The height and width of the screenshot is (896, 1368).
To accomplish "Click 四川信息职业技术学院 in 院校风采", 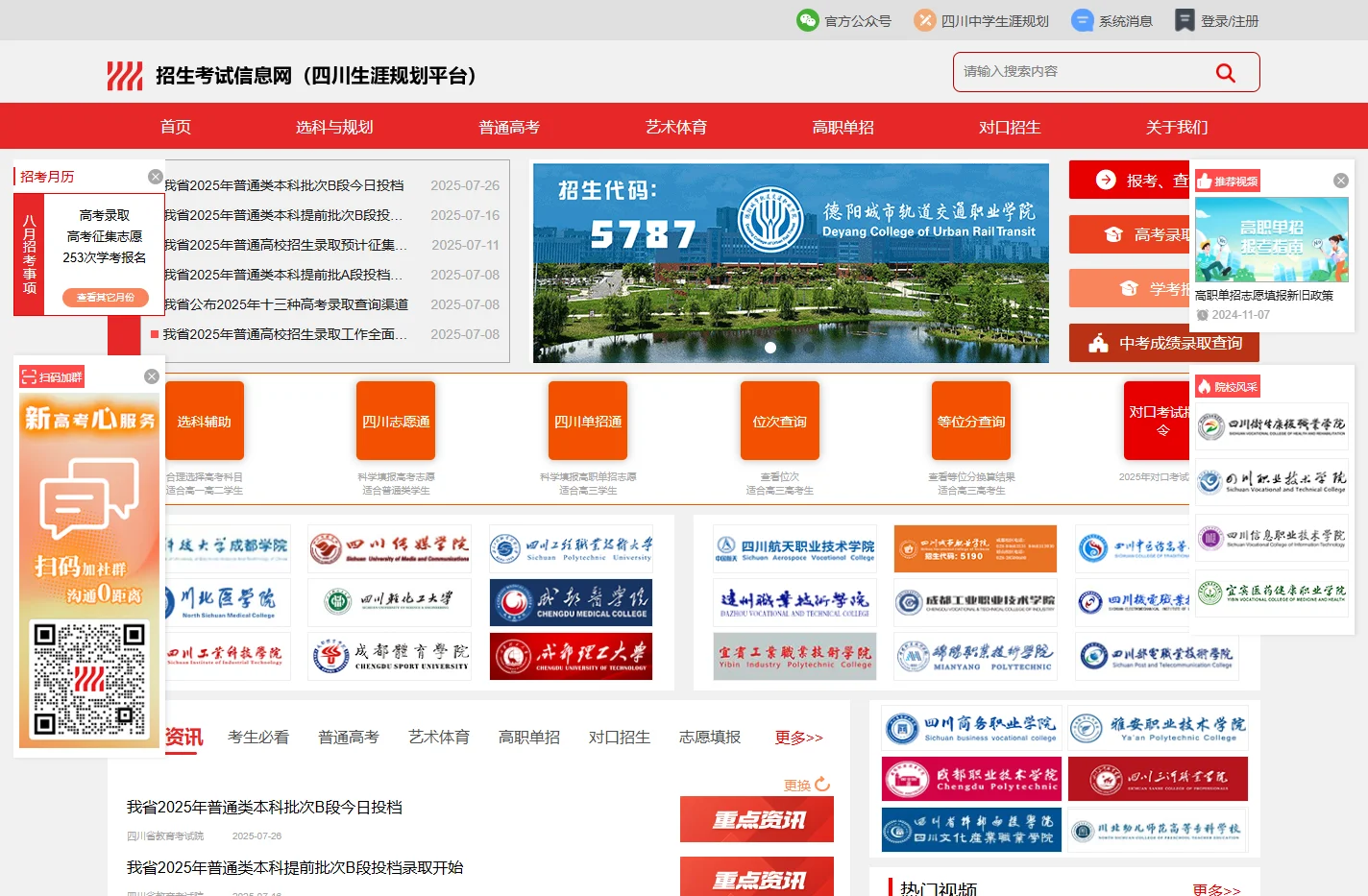I will [x=1272, y=538].
